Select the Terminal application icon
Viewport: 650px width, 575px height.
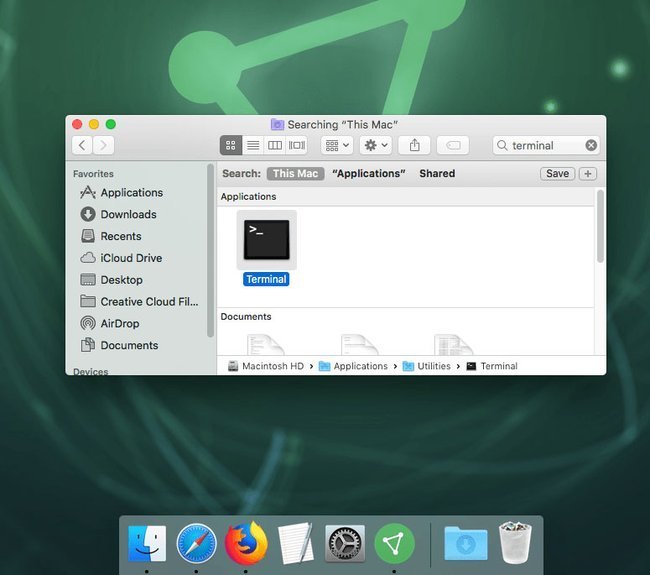(x=267, y=240)
